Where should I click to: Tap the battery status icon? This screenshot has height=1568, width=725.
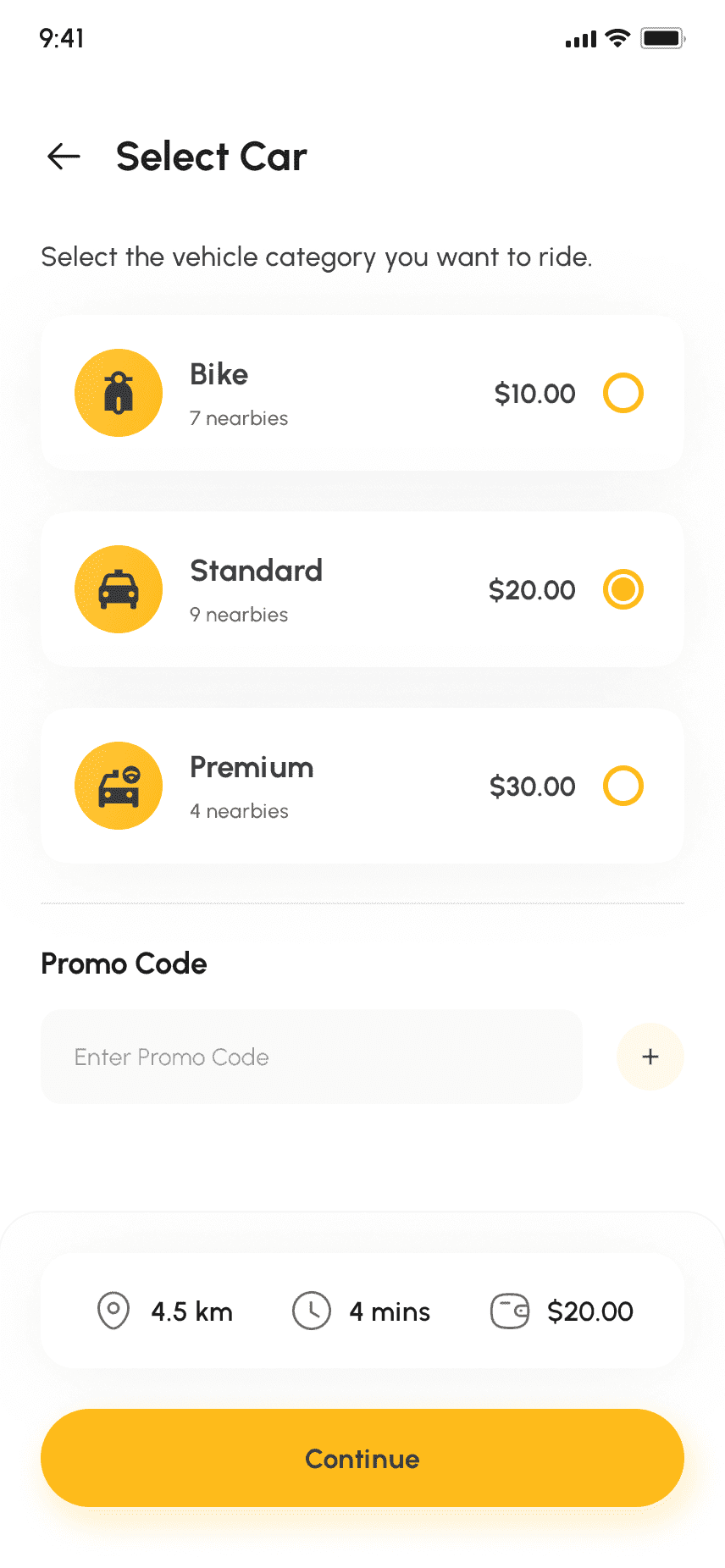click(x=662, y=38)
